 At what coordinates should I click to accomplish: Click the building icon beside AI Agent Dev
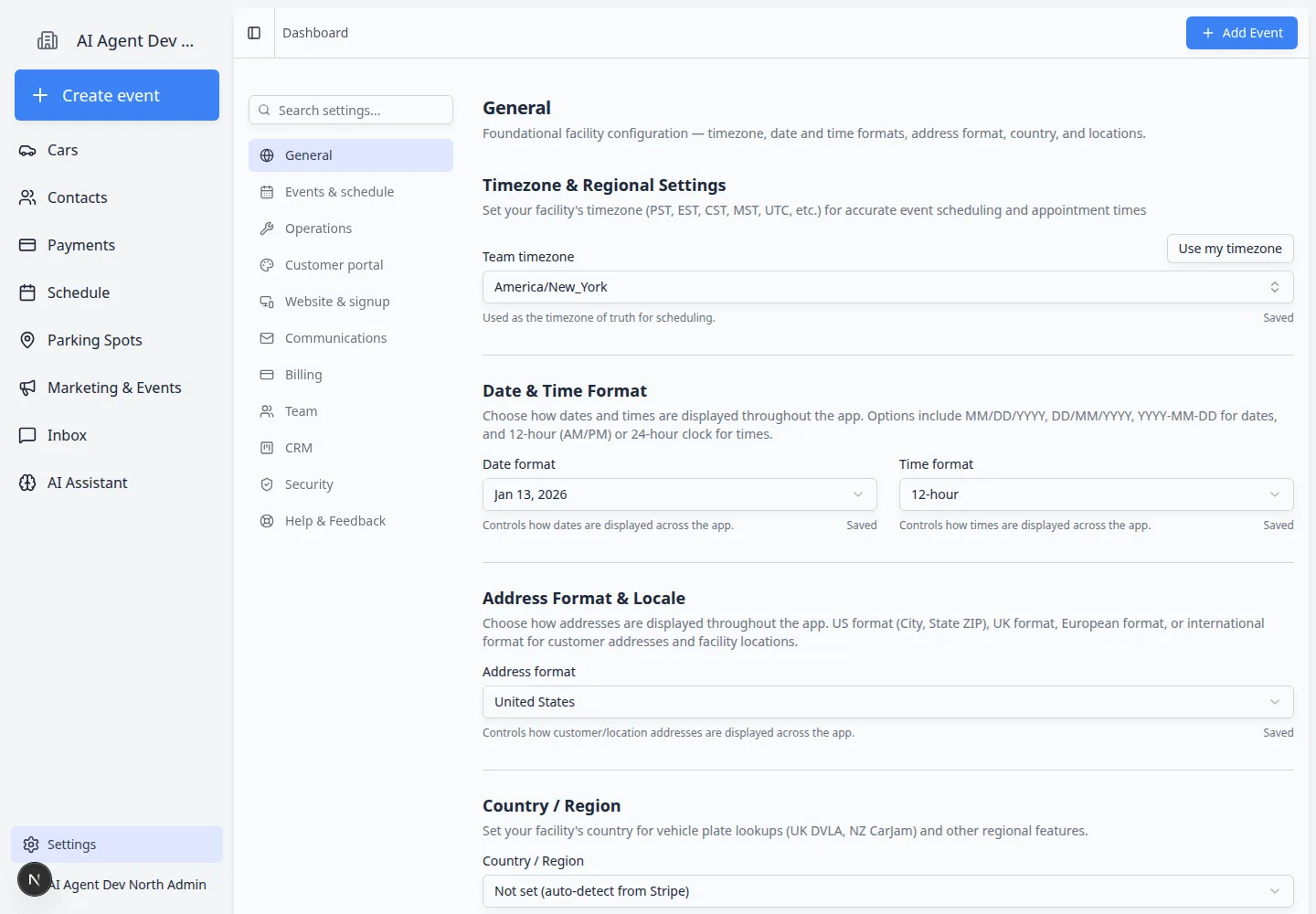(48, 40)
